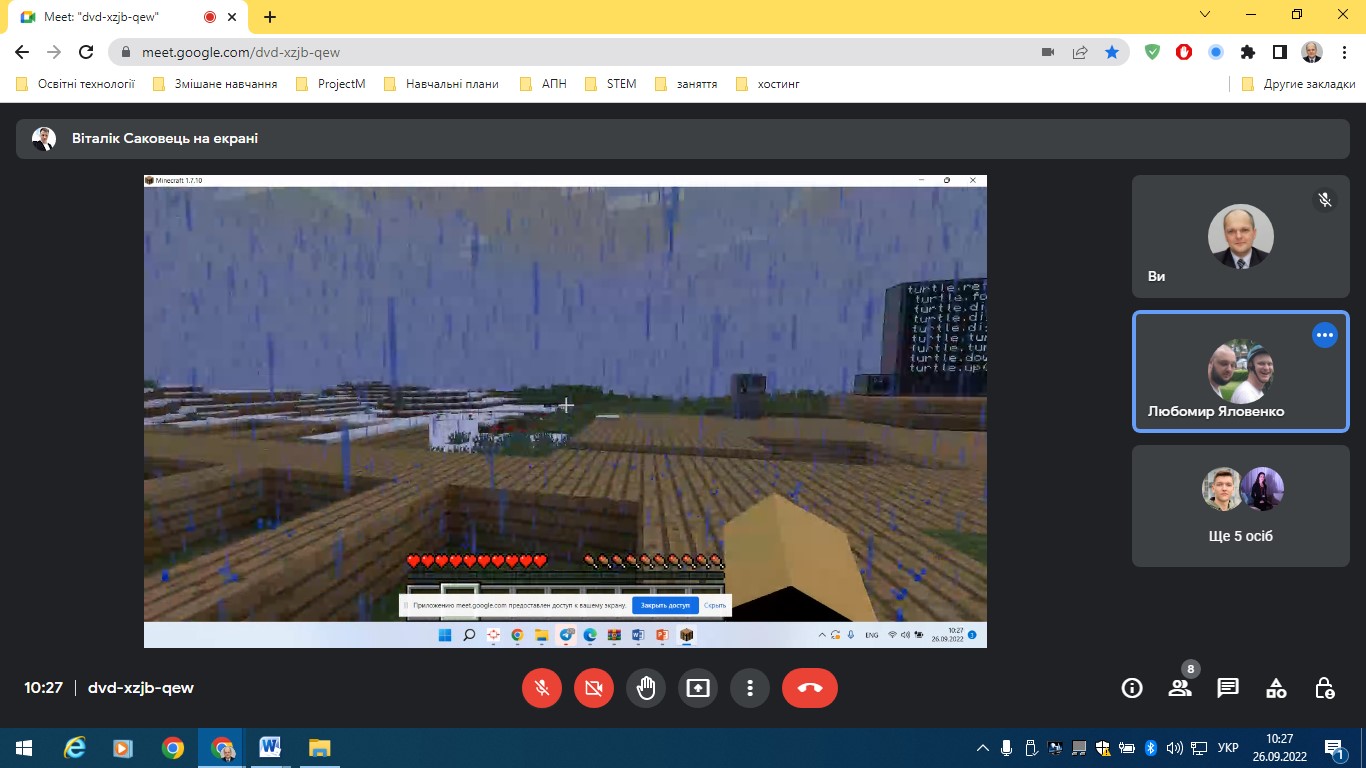The width and height of the screenshot is (1366, 768).
Task: Click 'Закрыть доступ' in shared screen
Action: coord(665,605)
